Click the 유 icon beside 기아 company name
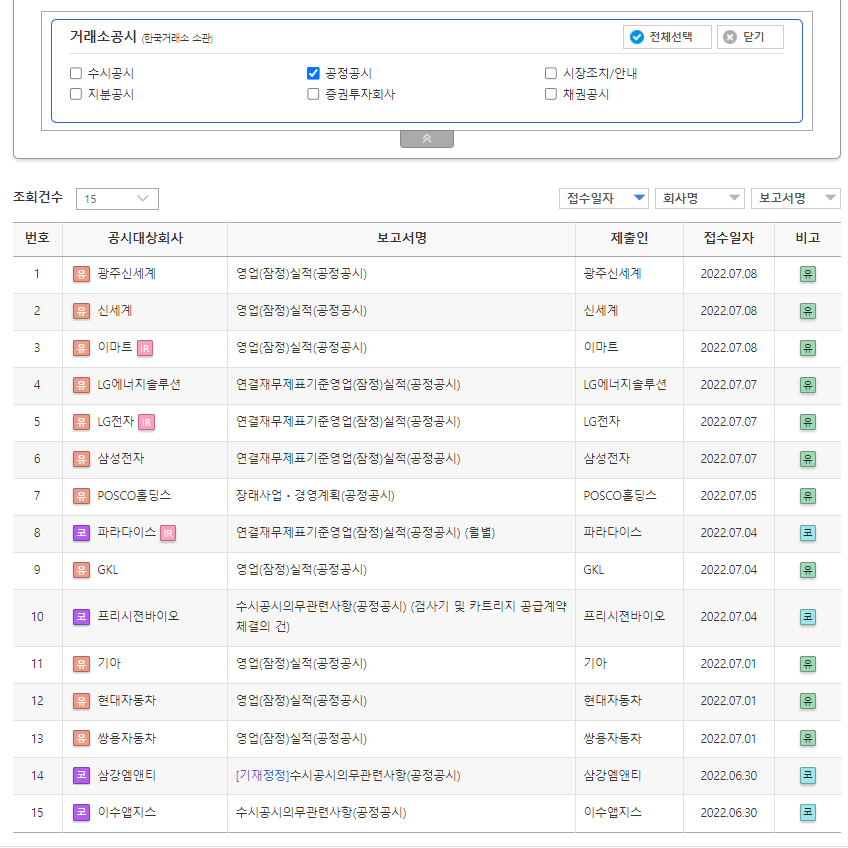 click(x=81, y=664)
